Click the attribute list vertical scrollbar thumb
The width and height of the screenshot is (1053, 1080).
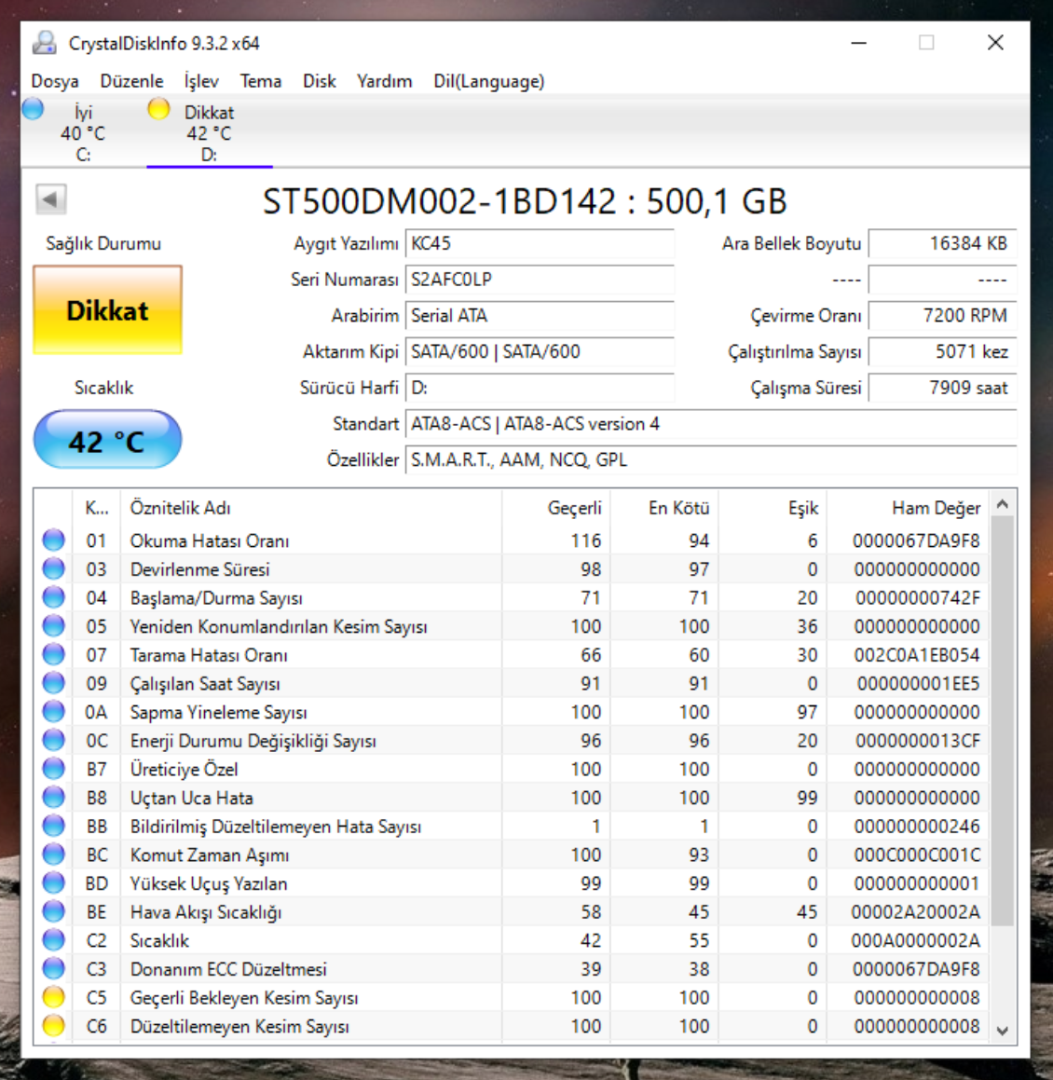click(x=1003, y=720)
